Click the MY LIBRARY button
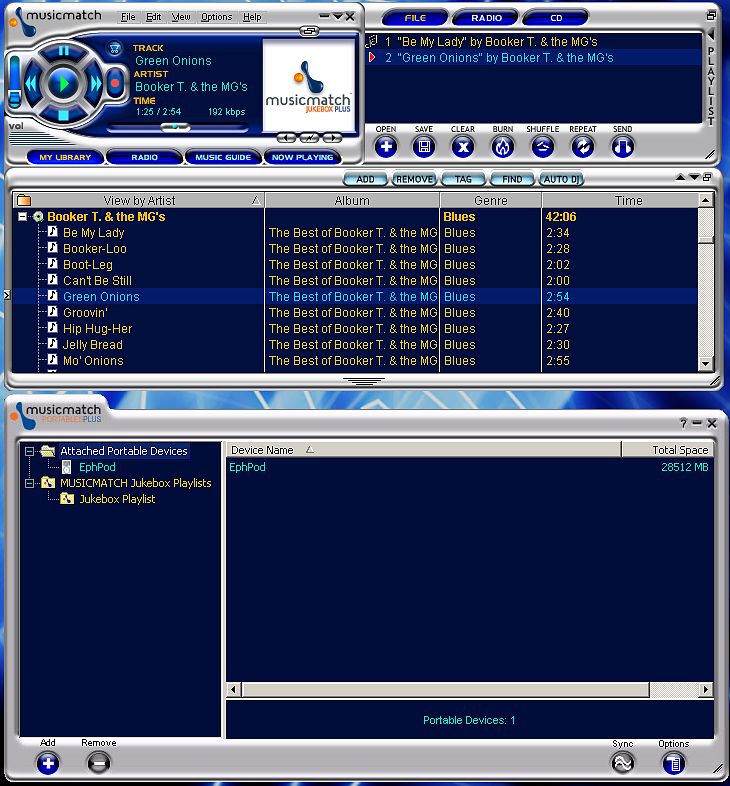This screenshot has width=730, height=786. click(65, 157)
